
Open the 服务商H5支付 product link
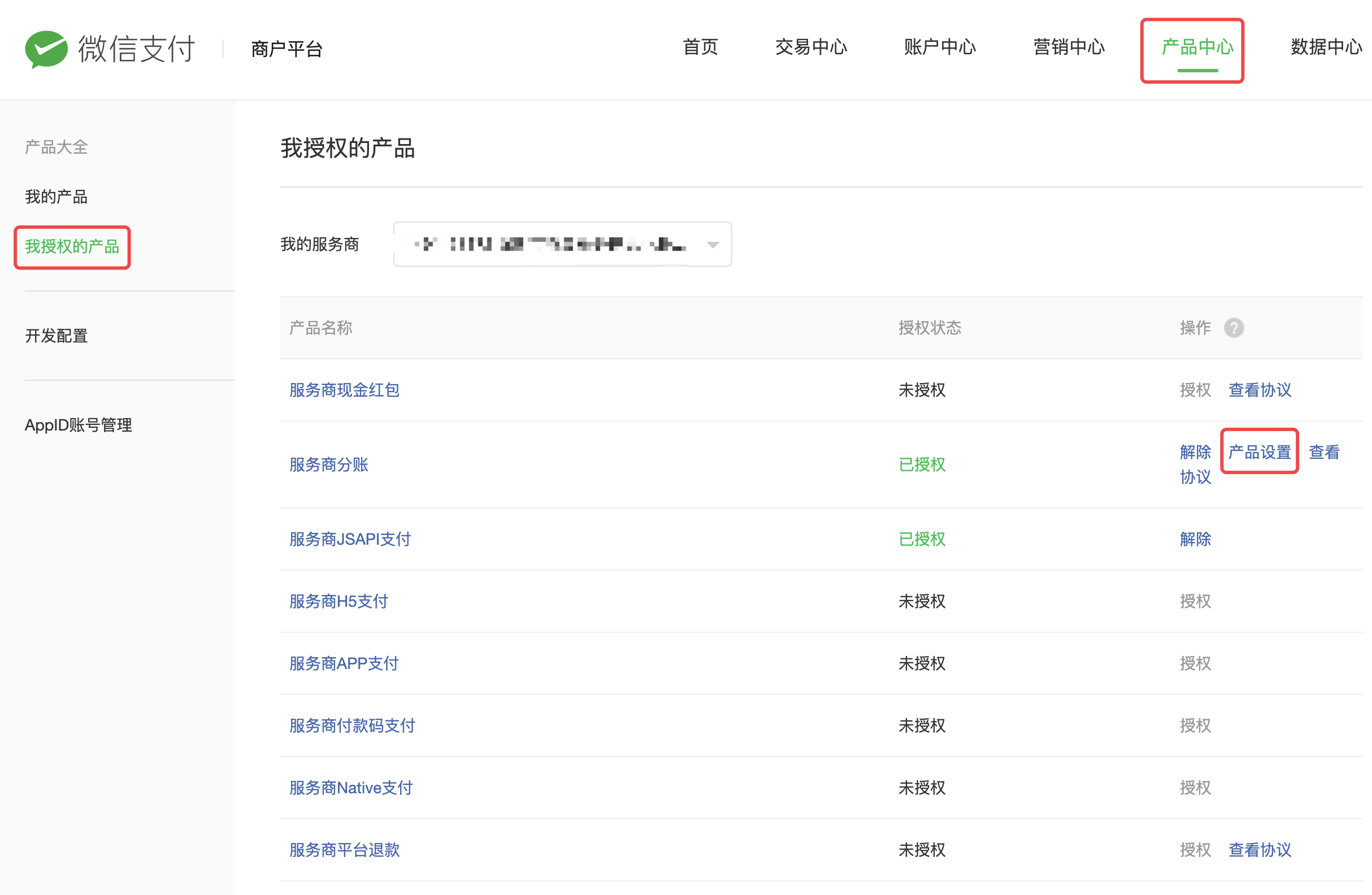338,602
